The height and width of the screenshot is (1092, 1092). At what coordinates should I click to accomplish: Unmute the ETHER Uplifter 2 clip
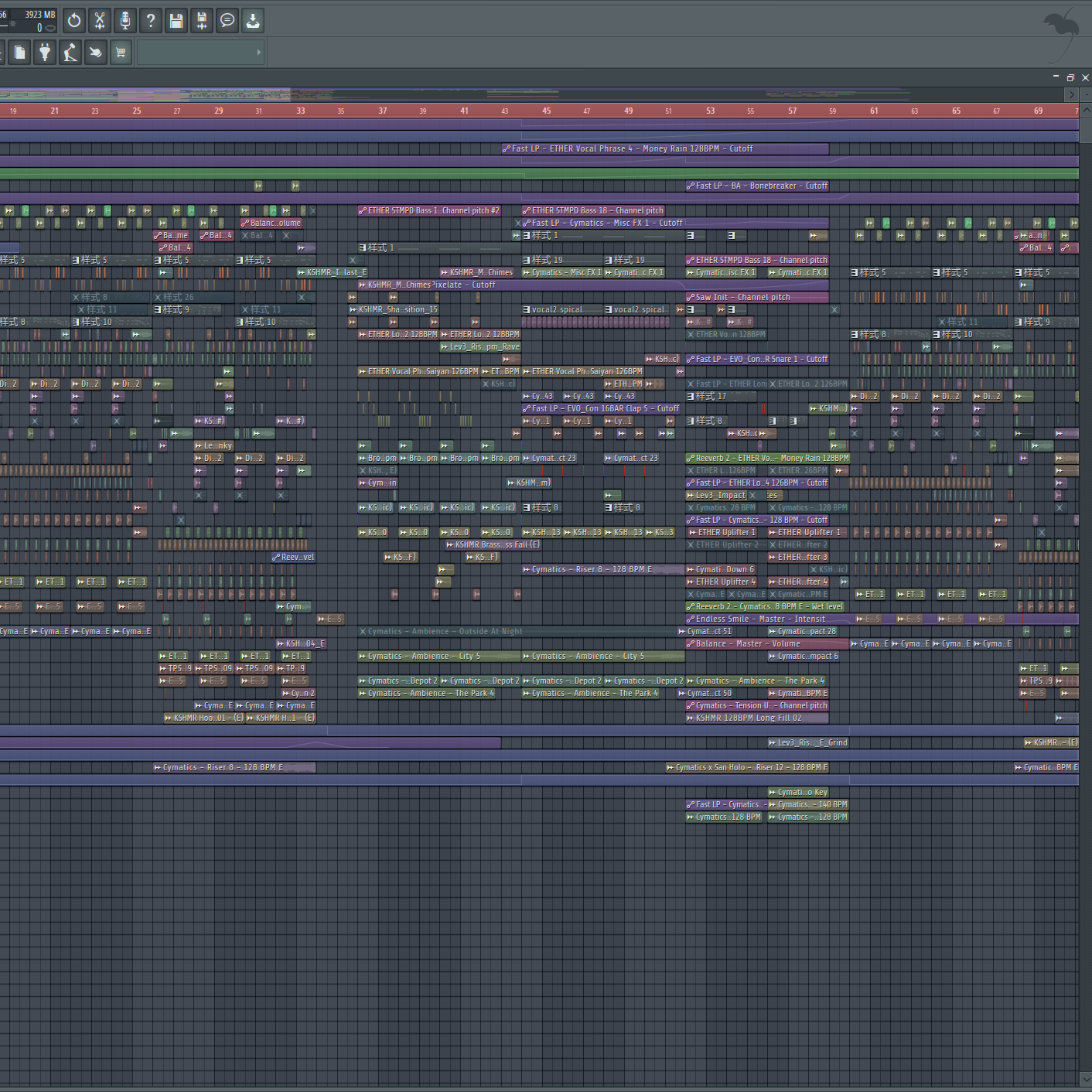pyautogui.click(x=692, y=544)
